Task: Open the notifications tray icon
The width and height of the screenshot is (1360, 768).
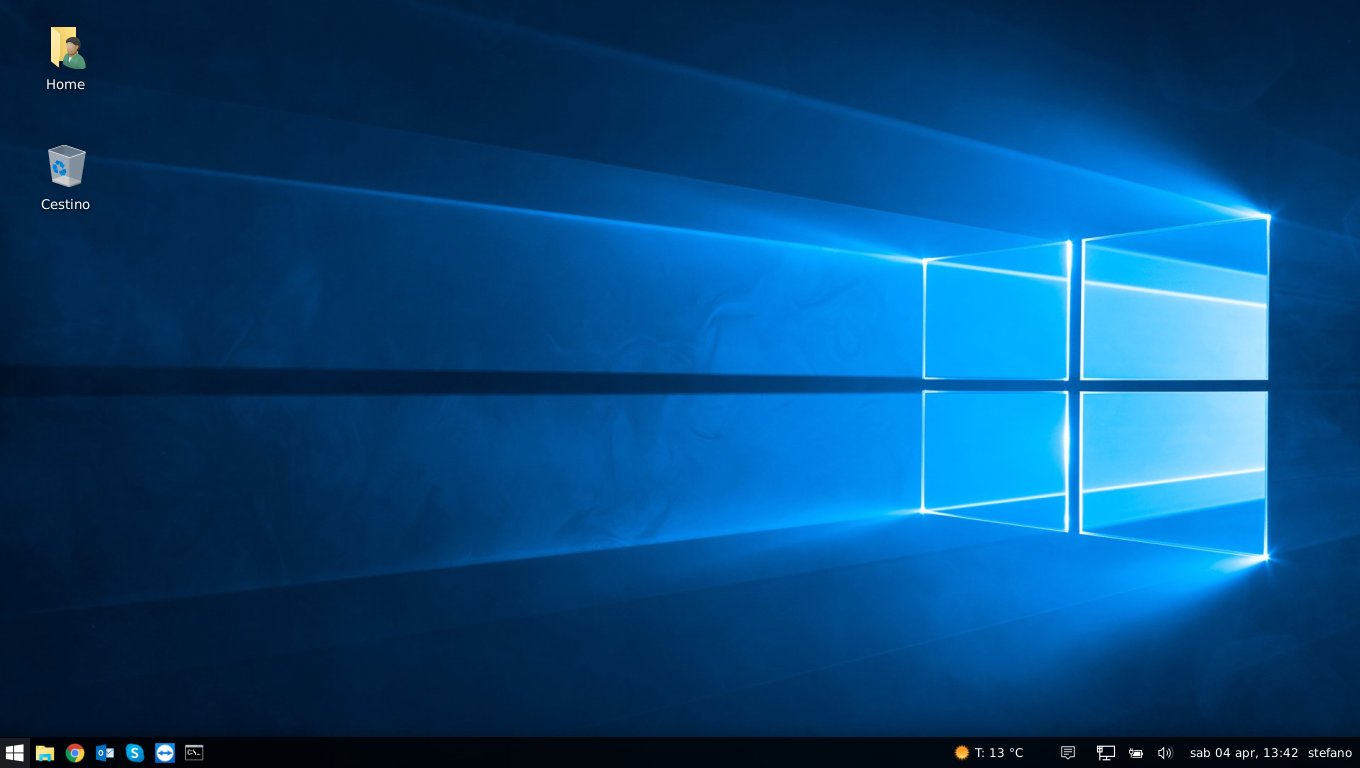Action: 1068,753
